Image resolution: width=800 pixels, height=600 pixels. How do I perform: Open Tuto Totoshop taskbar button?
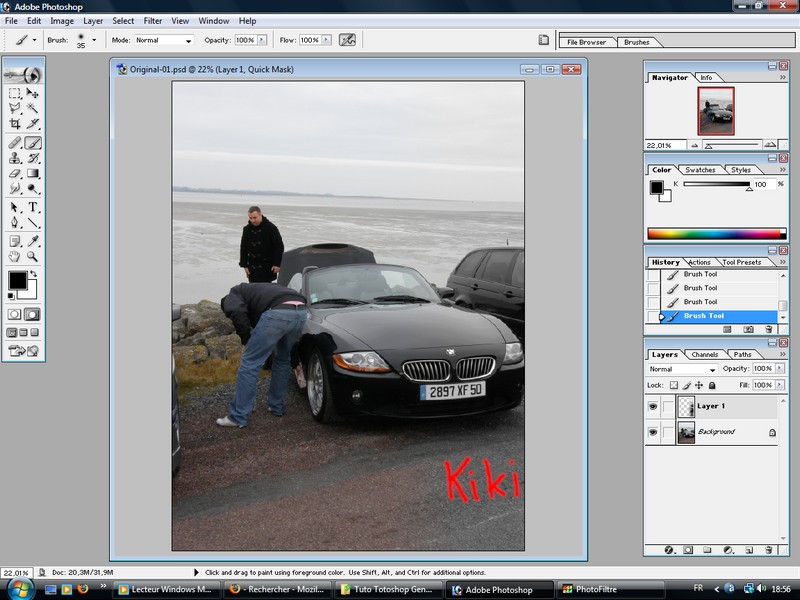click(x=389, y=590)
